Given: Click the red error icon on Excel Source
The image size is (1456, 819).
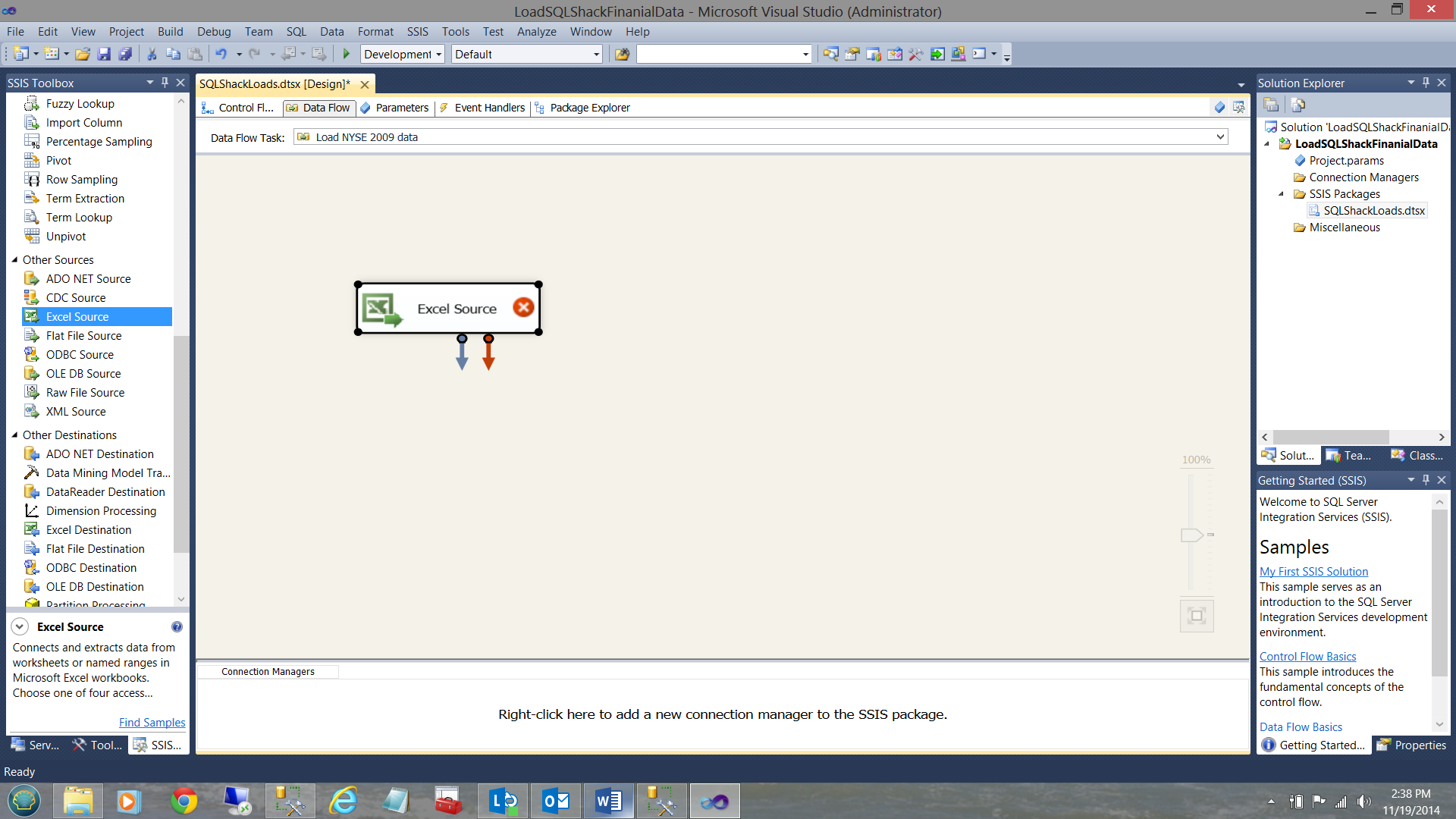Looking at the screenshot, I should (522, 307).
